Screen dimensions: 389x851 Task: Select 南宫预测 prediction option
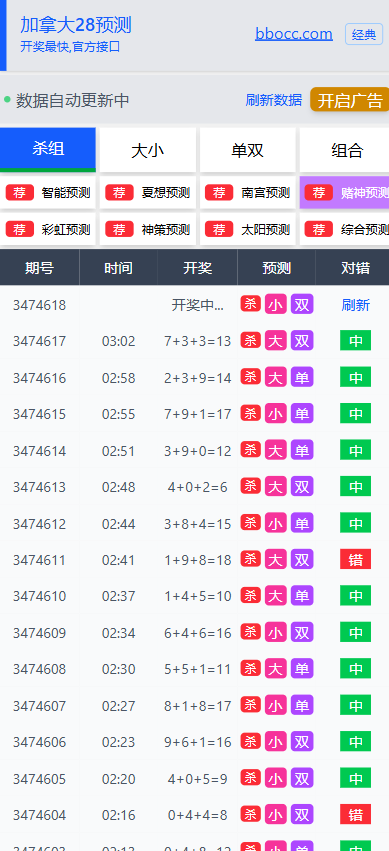[x=247, y=193]
